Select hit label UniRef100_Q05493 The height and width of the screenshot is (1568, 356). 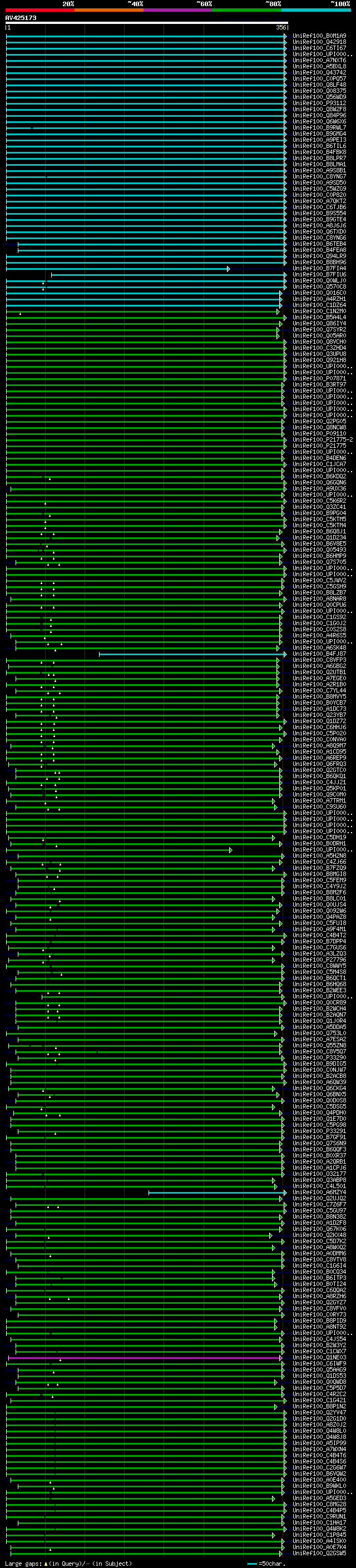[x=319, y=550]
